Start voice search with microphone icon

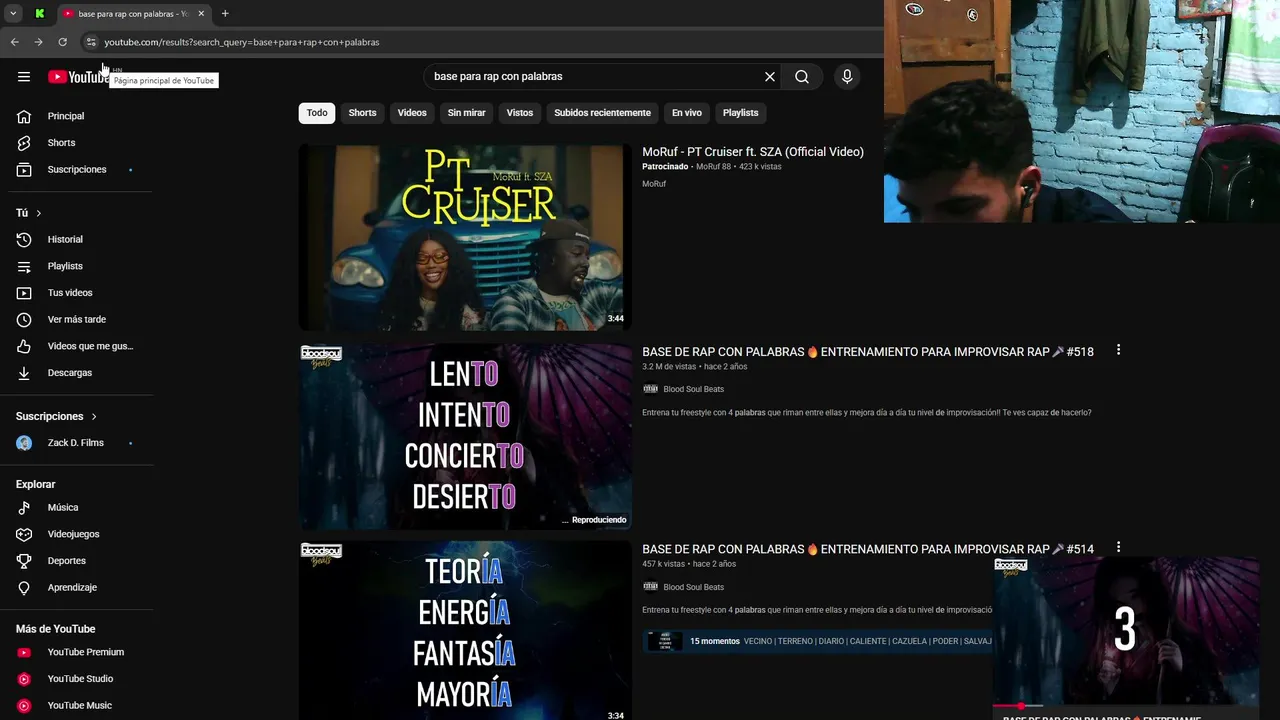click(847, 77)
